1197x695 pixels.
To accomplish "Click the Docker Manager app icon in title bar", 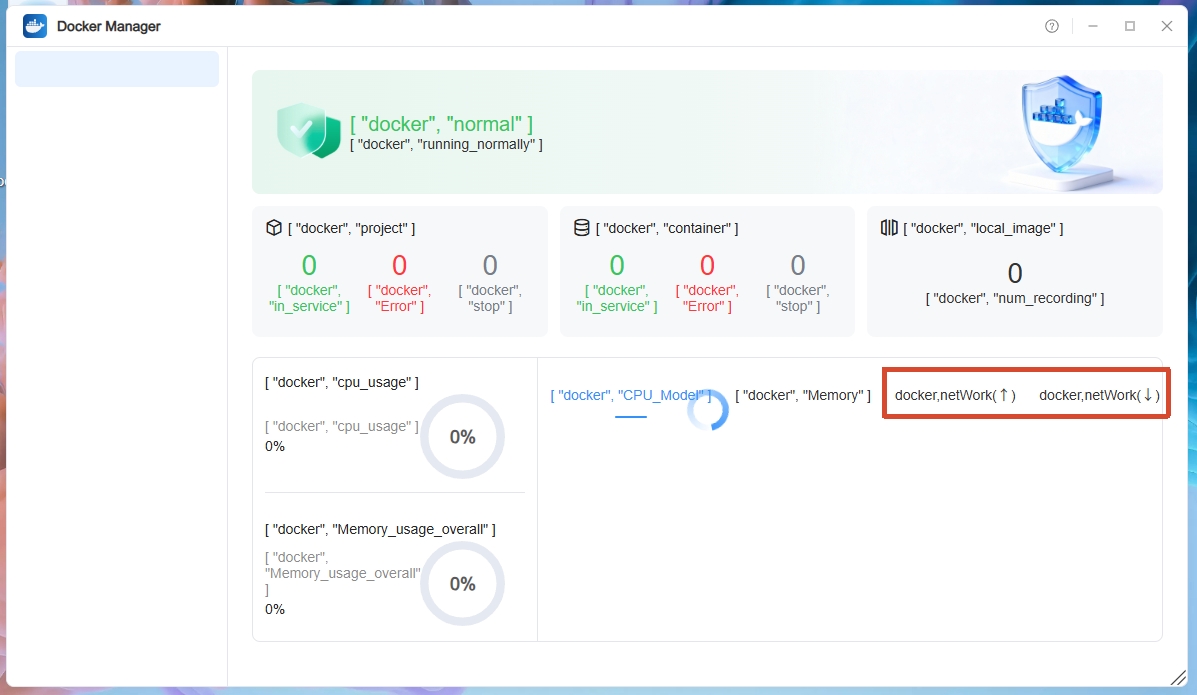I will point(35,26).
